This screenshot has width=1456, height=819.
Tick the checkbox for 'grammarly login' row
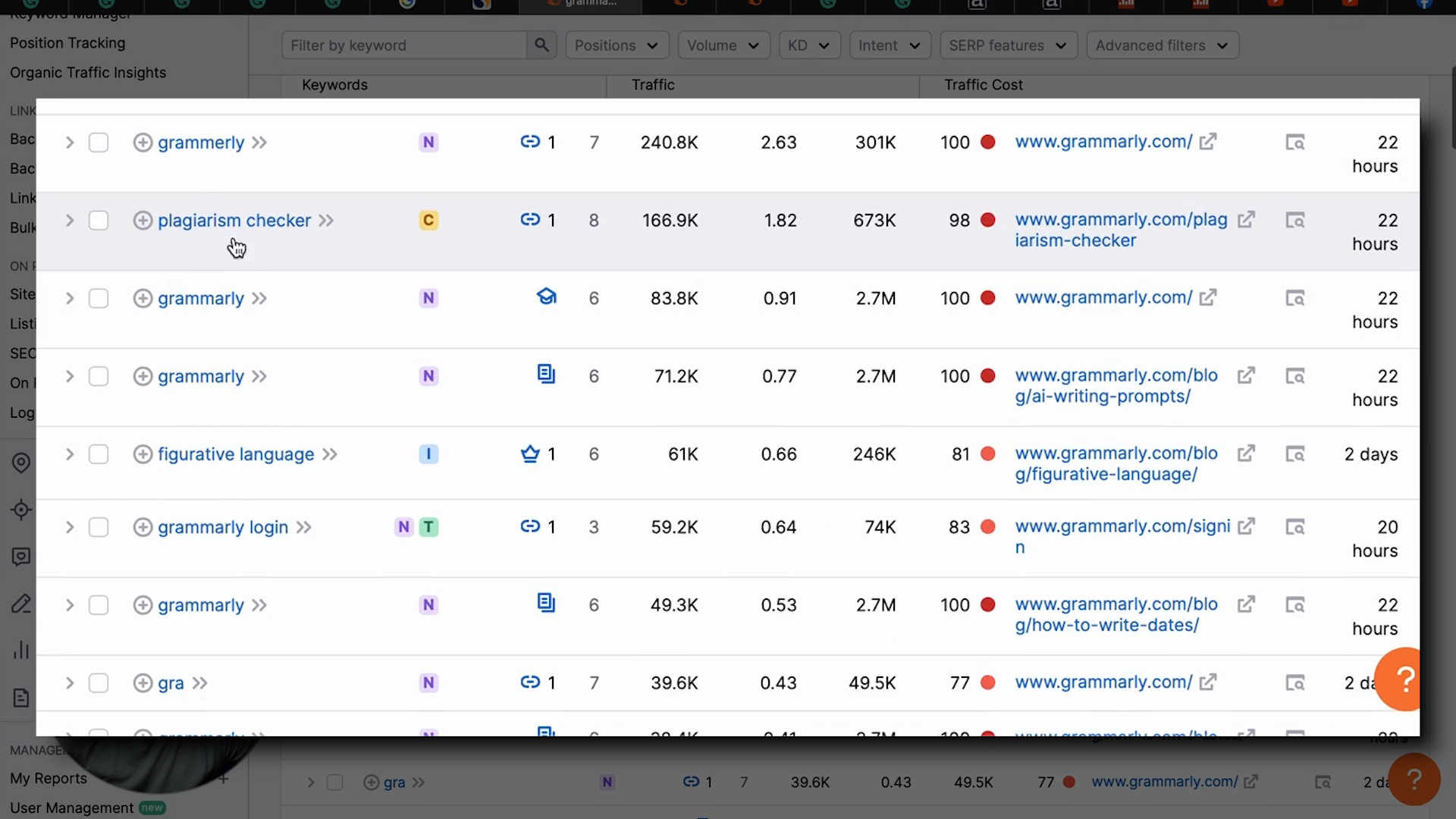point(99,527)
